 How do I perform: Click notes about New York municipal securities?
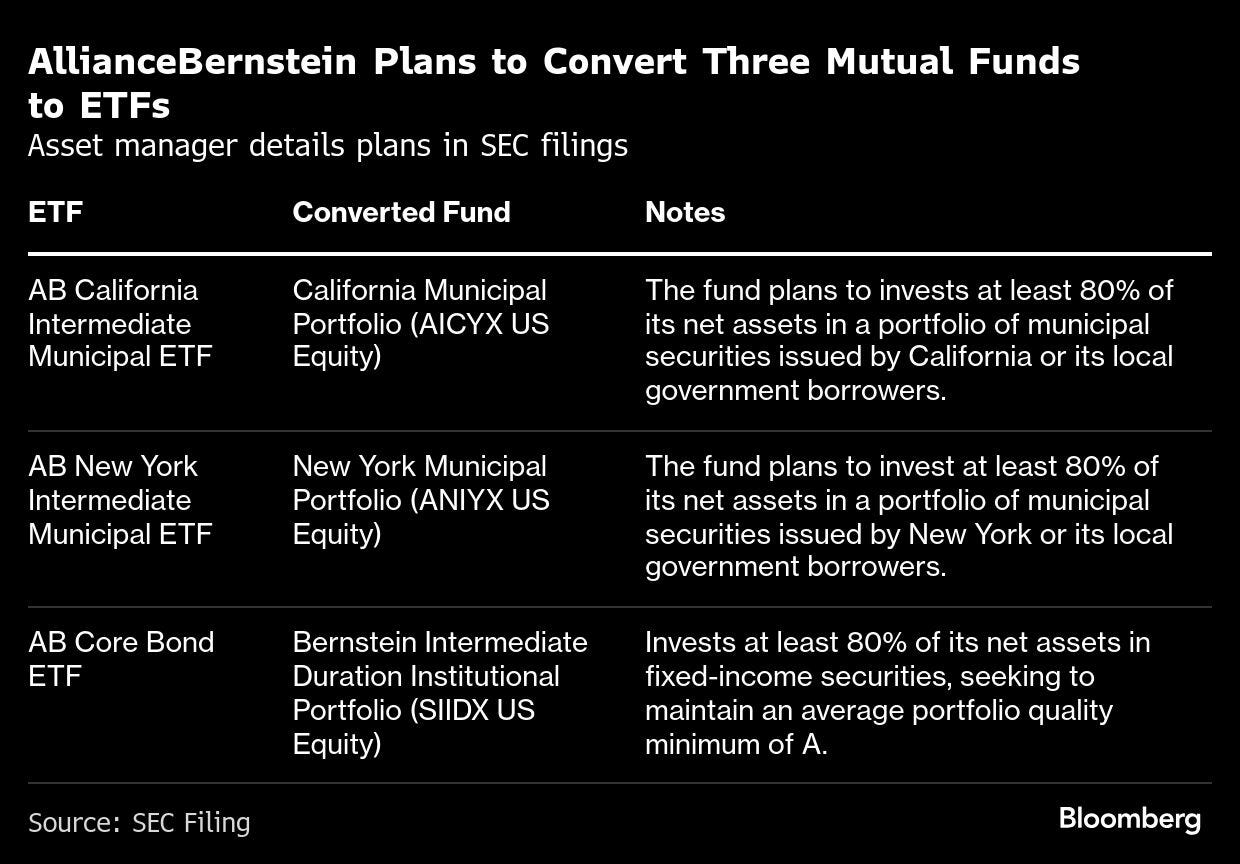(908, 517)
